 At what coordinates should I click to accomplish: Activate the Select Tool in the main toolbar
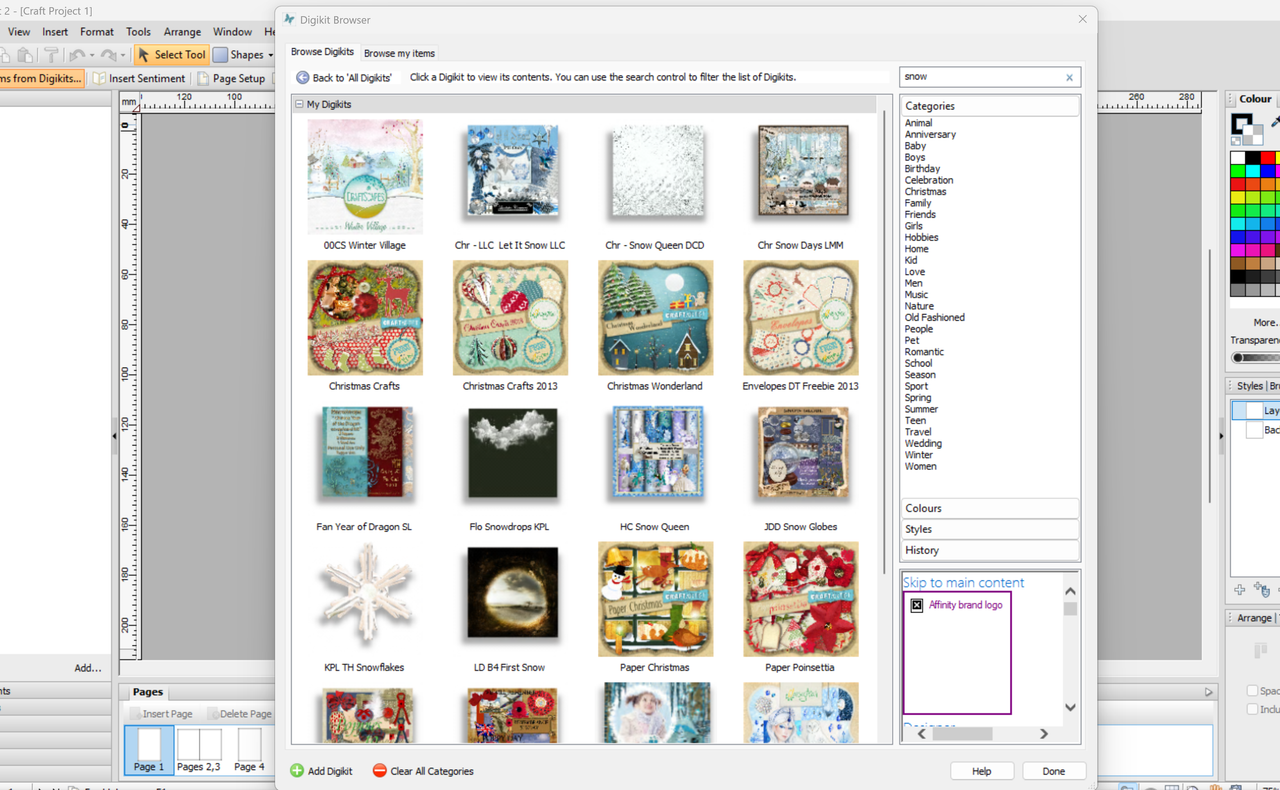point(171,55)
